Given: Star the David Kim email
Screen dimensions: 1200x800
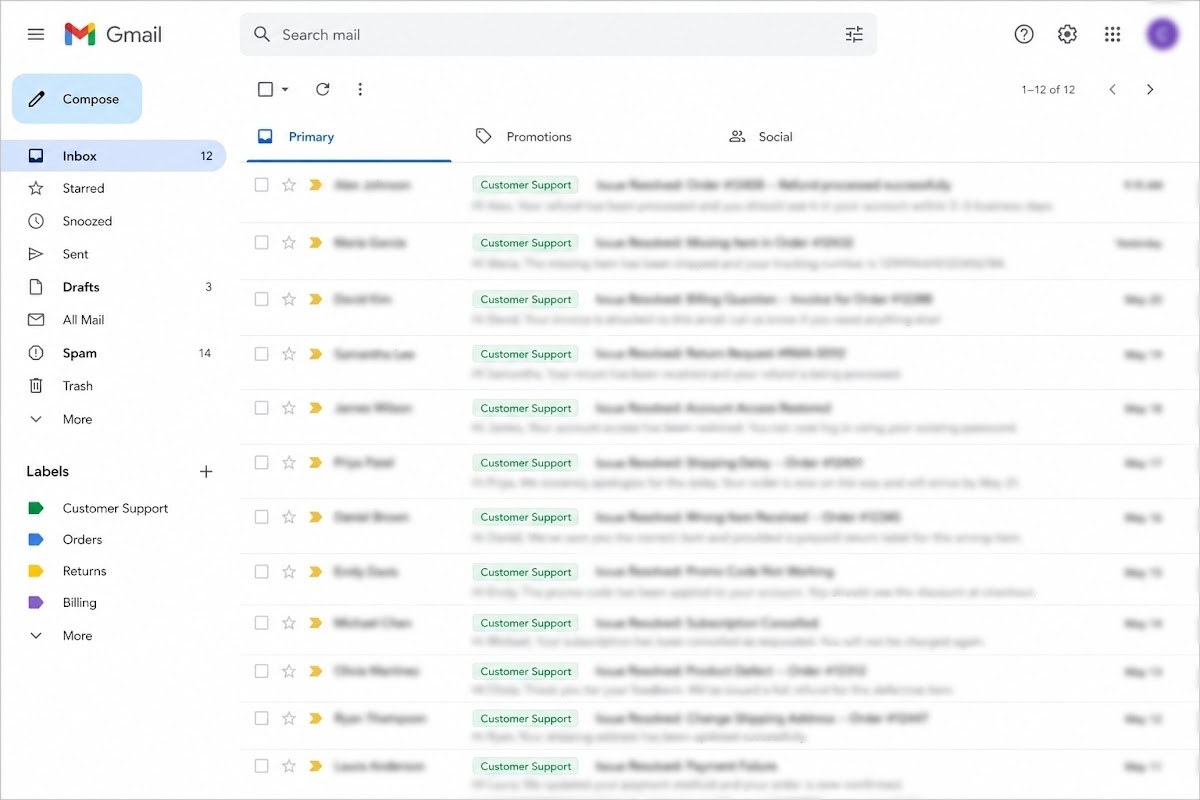Looking at the screenshot, I should [289, 299].
